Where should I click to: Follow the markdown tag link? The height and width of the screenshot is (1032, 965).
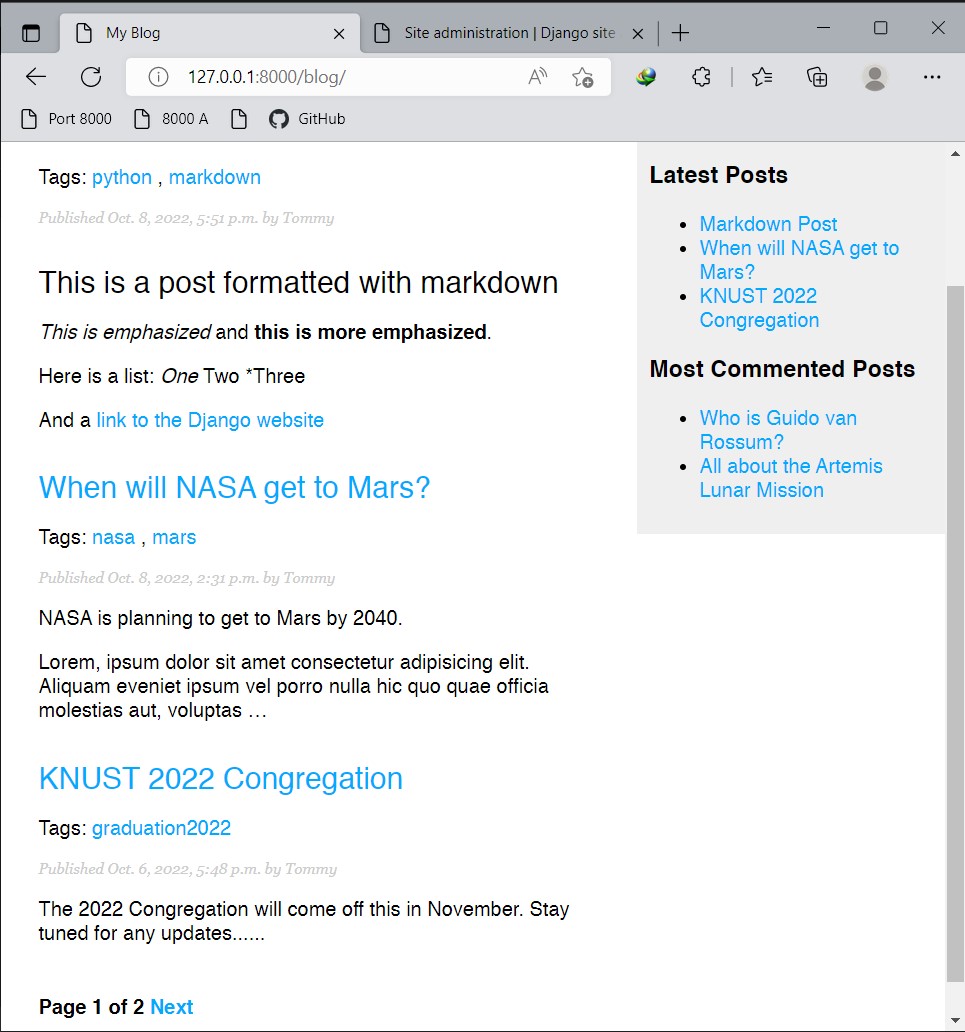215,177
